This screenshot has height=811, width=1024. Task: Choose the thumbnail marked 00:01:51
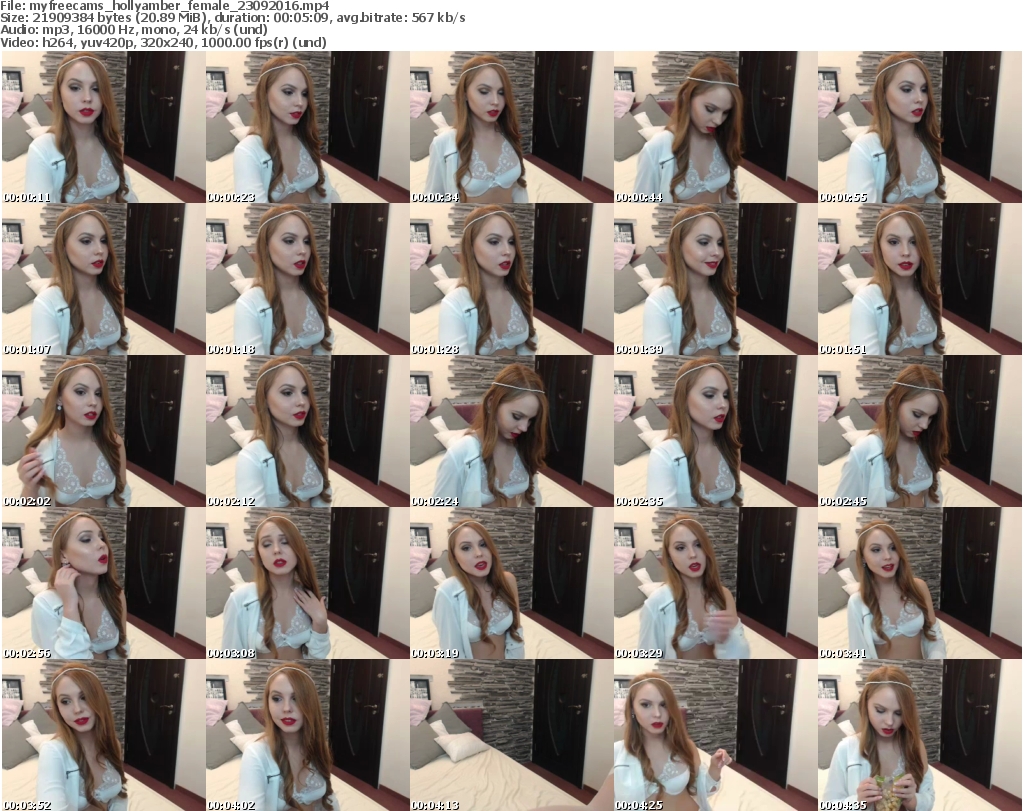(920, 279)
